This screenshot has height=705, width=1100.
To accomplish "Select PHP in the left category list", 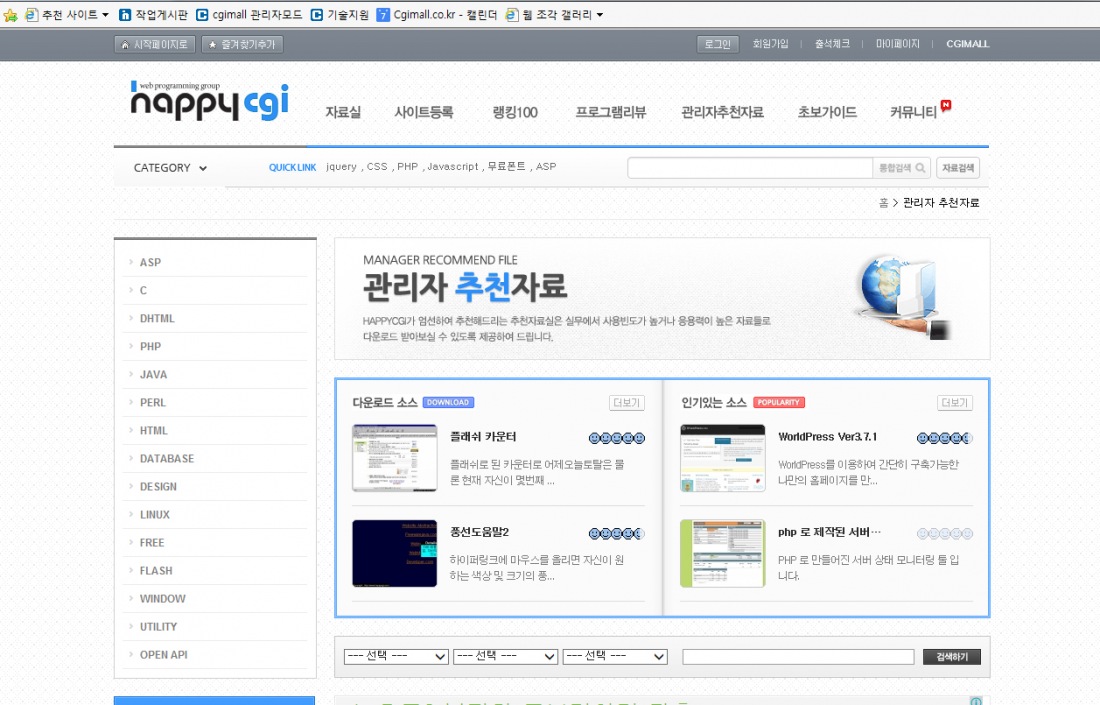I will 150,346.
